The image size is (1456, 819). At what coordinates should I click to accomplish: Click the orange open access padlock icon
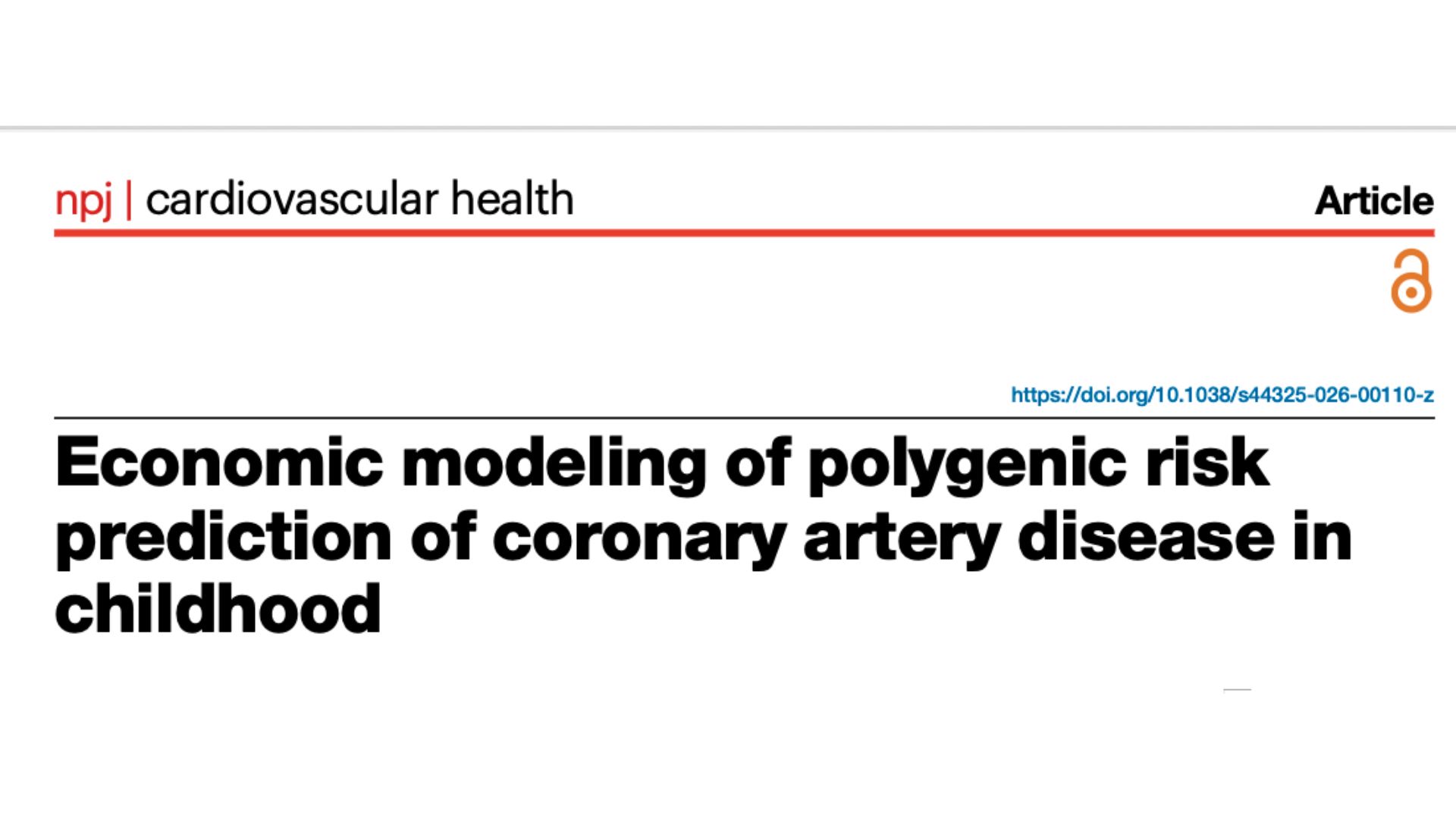[x=1411, y=281]
